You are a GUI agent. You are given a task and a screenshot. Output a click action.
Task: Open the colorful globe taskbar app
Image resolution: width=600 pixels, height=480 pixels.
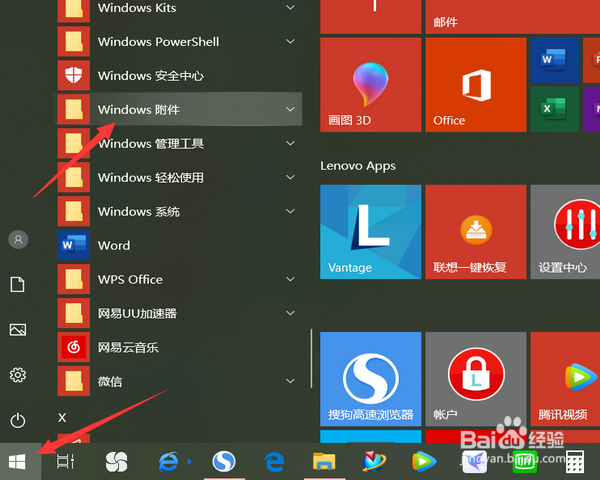(374, 462)
